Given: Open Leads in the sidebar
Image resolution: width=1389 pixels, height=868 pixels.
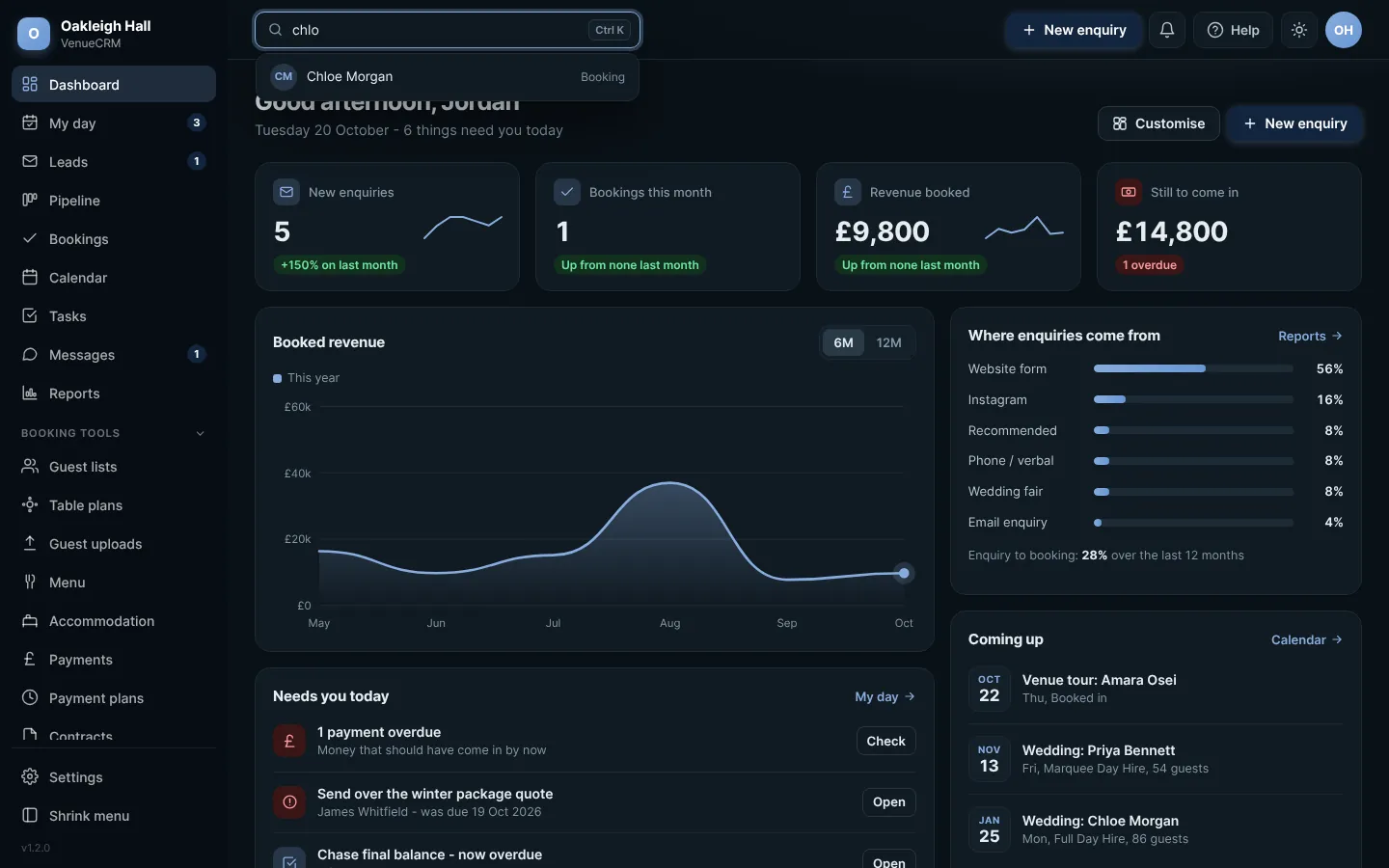Looking at the screenshot, I should point(114,162).
